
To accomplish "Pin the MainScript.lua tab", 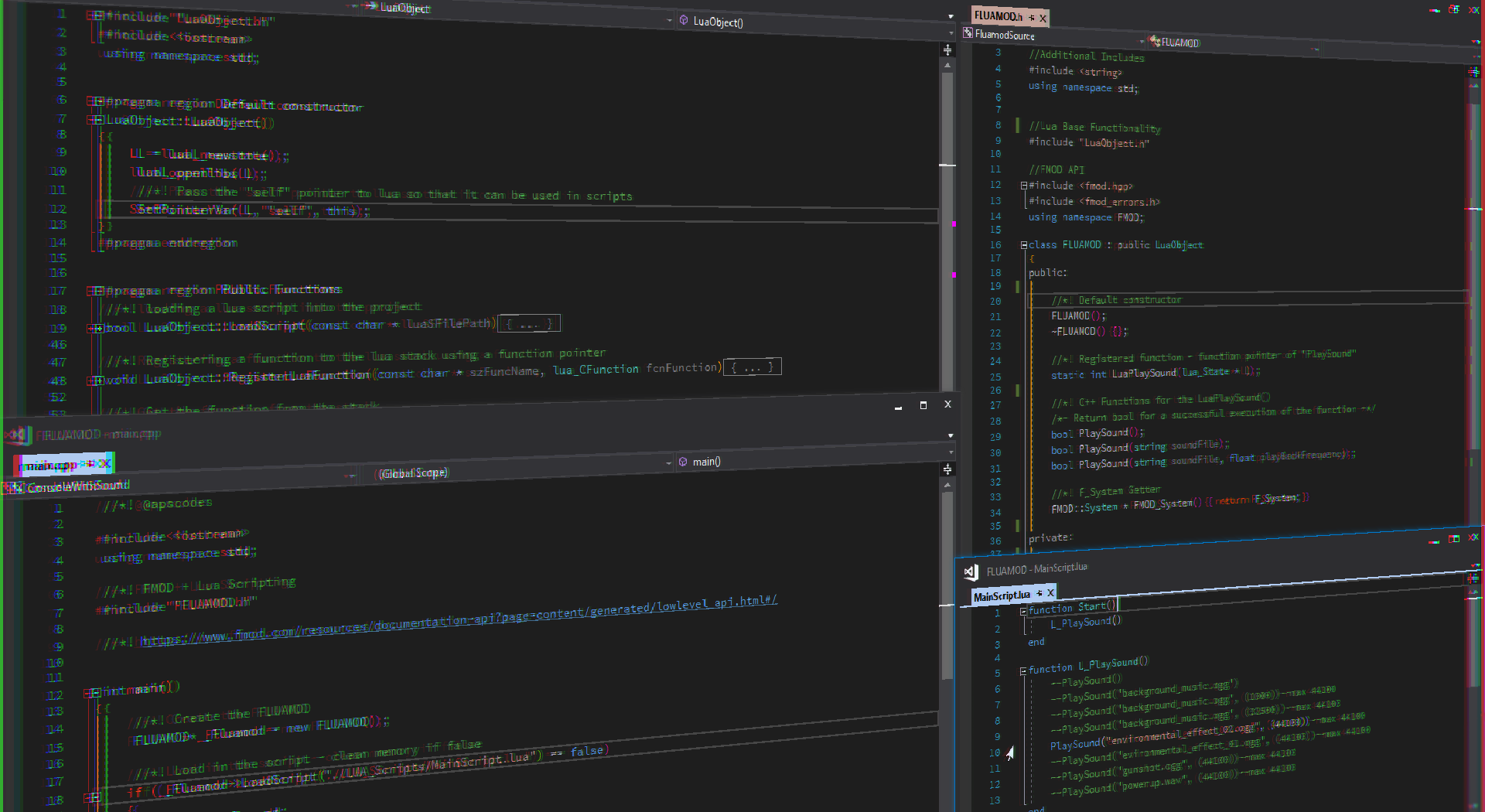I will 1039,594.
